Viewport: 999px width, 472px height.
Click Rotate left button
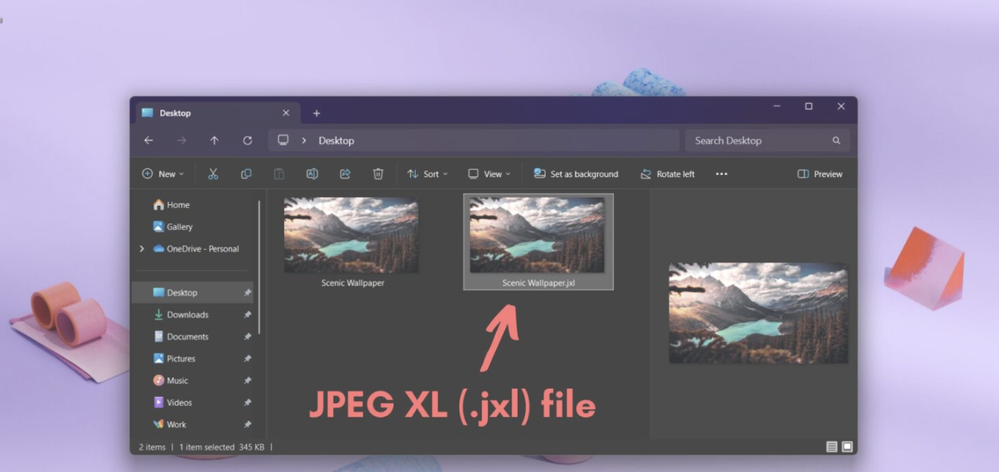pyautogui.click(x=668, y=174)
